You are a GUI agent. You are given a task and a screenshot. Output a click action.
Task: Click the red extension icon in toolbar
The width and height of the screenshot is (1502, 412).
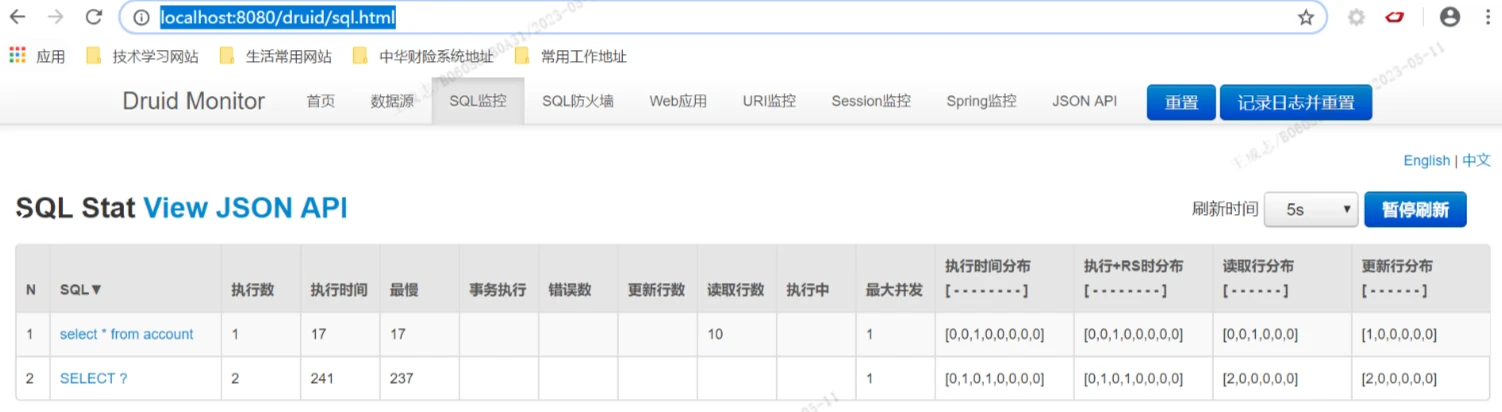click(x=1395, y=17)
